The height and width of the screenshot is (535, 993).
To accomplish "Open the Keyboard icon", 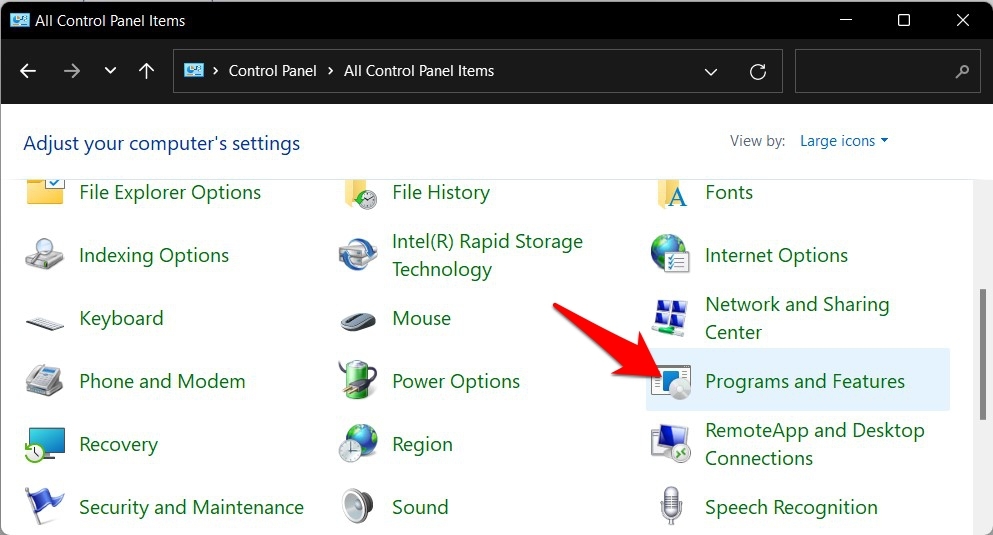I will pyautogui.click(x=45, y=320).
